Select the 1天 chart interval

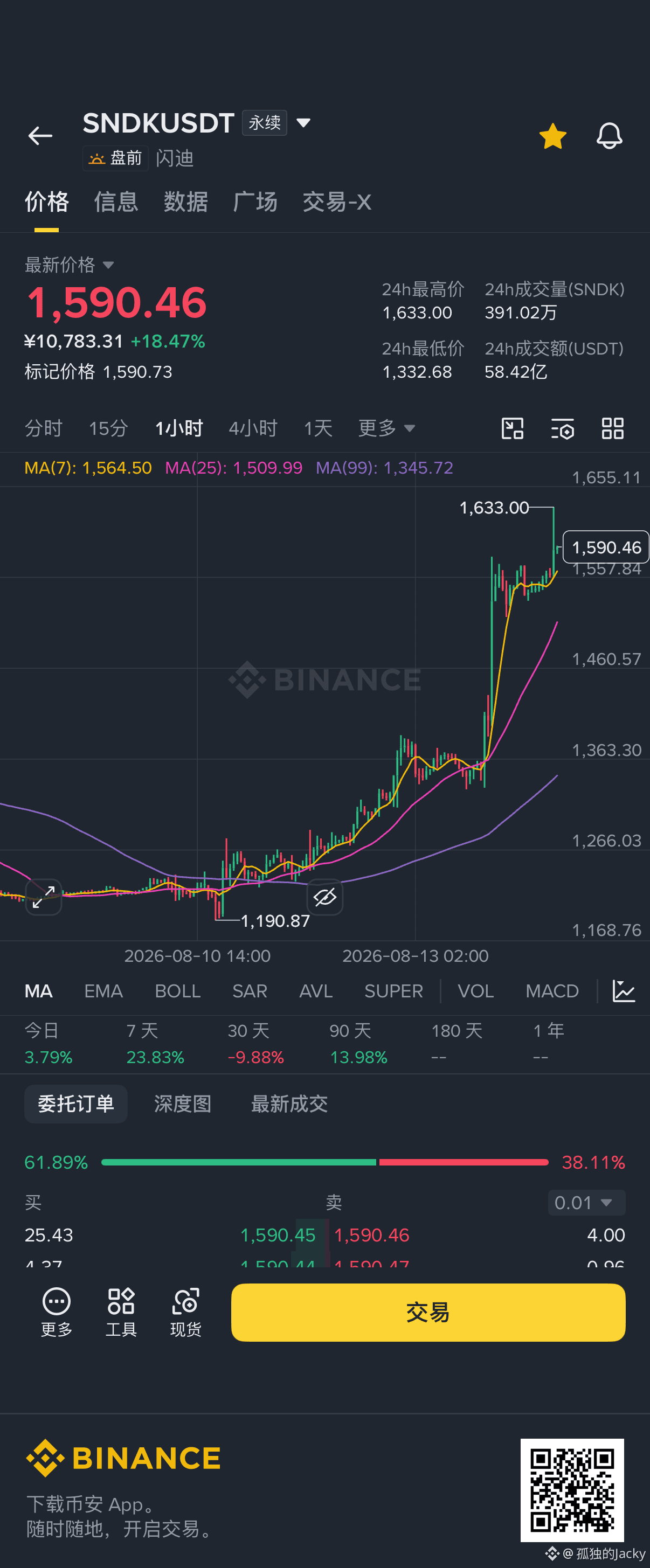(x=319, y=428)
